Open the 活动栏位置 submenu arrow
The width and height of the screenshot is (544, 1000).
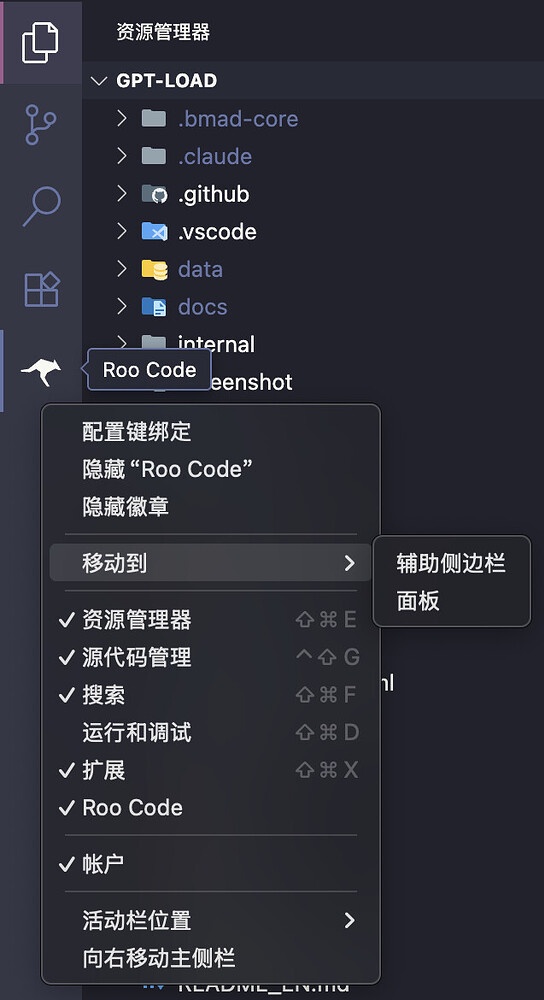[349, 920]
